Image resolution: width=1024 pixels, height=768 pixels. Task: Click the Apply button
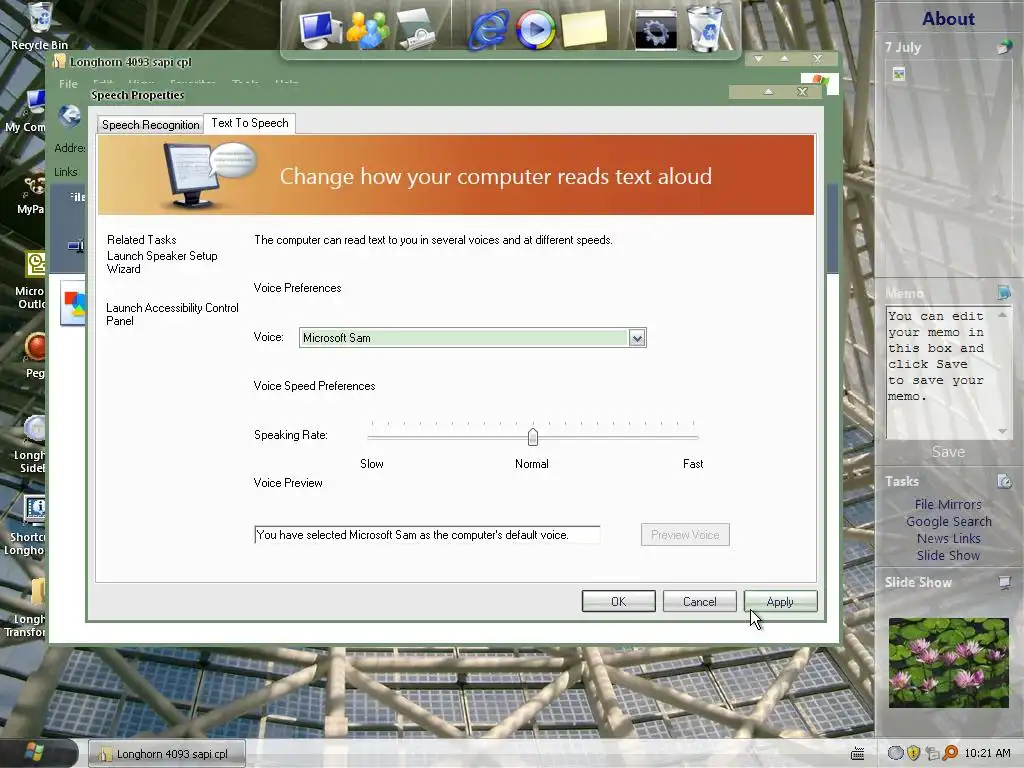(x=780, y=601)
